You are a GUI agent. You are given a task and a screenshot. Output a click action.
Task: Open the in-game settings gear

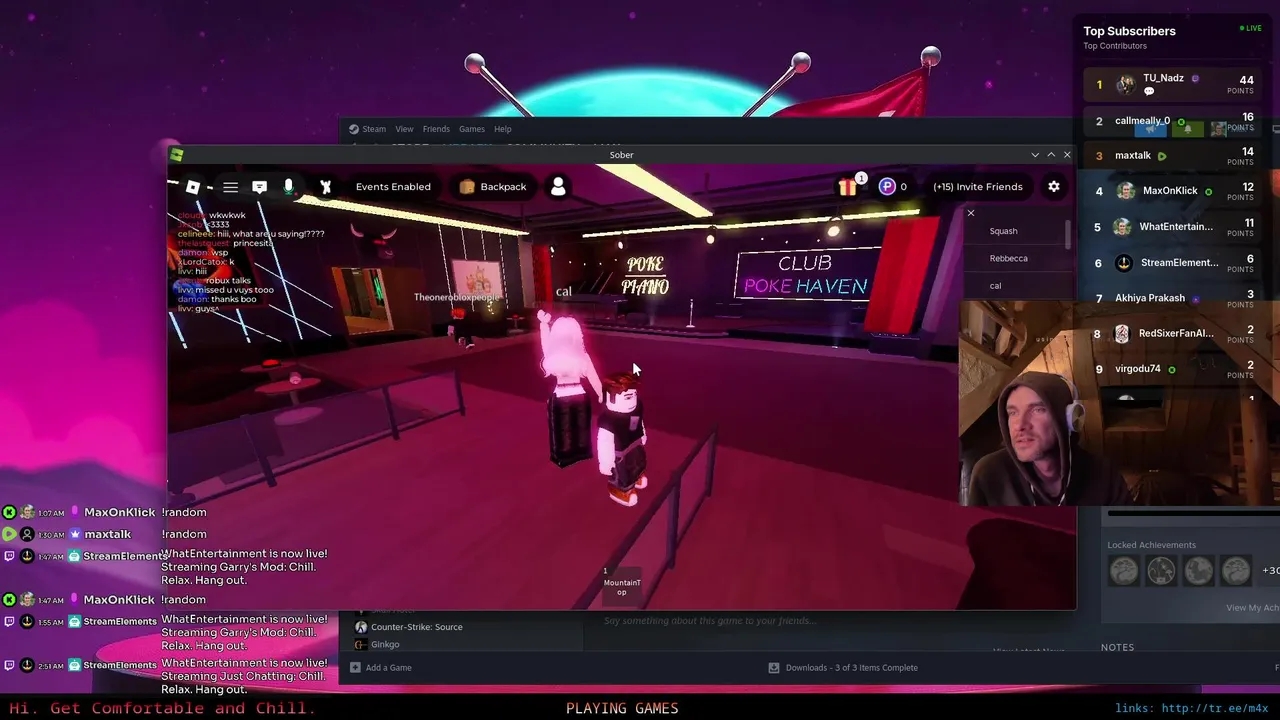(x=1053, y=187)
